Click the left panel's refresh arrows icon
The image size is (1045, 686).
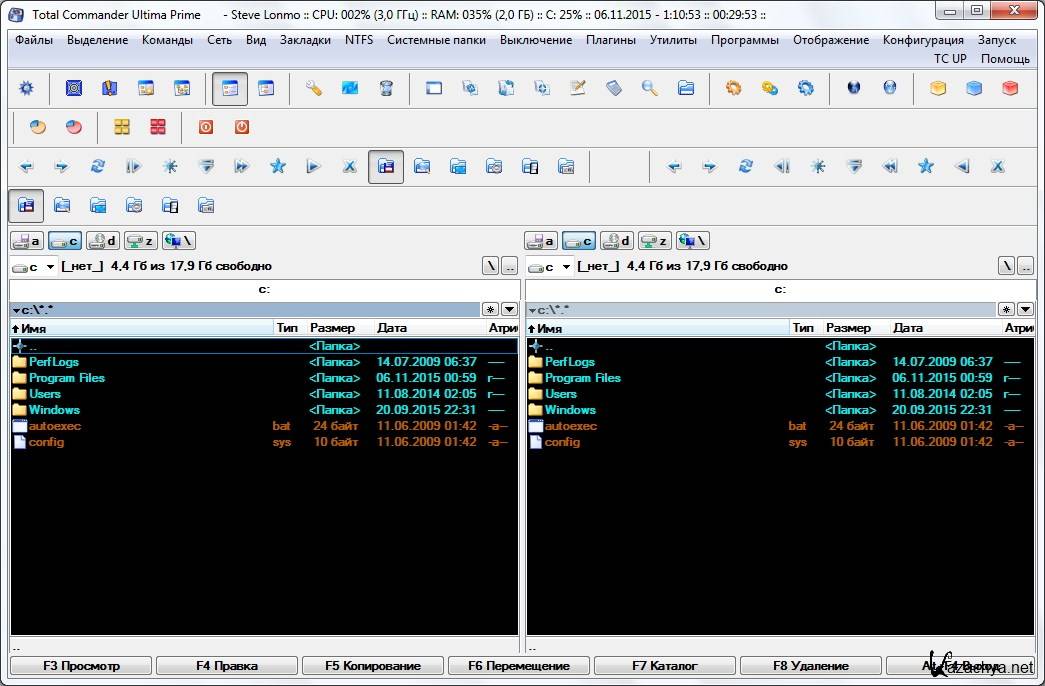pos(98,167)
